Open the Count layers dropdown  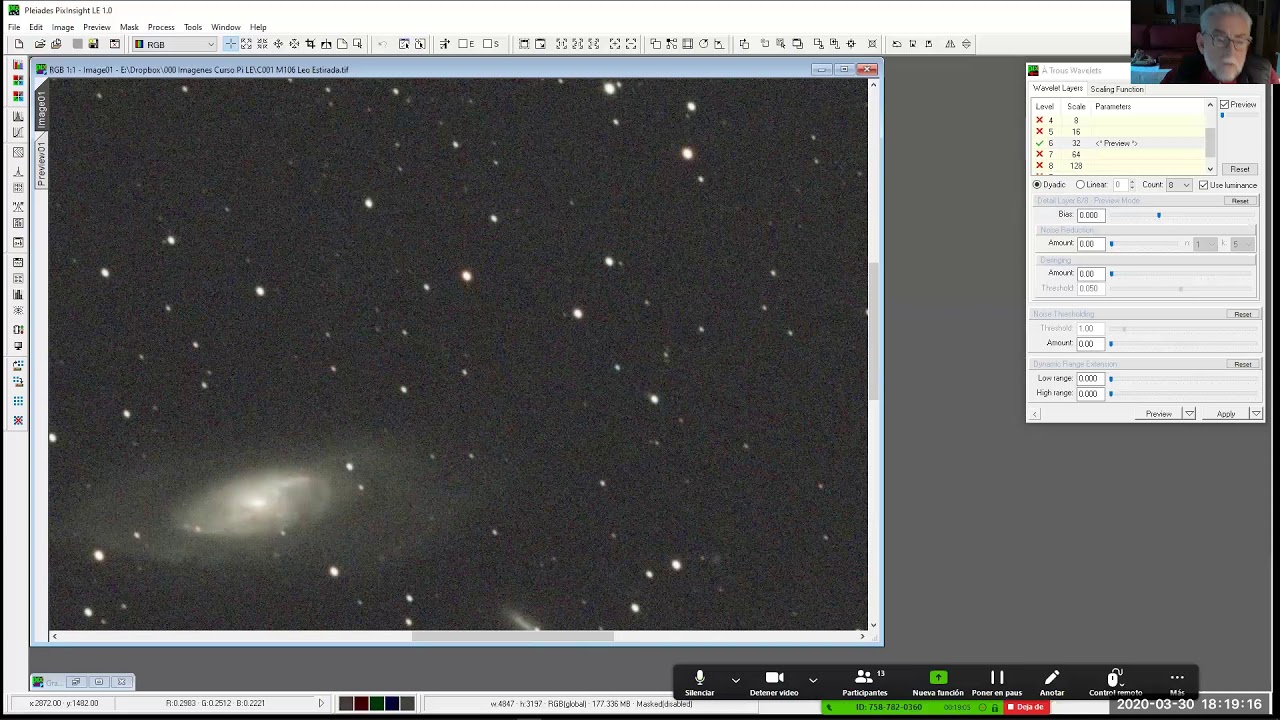1179,185
